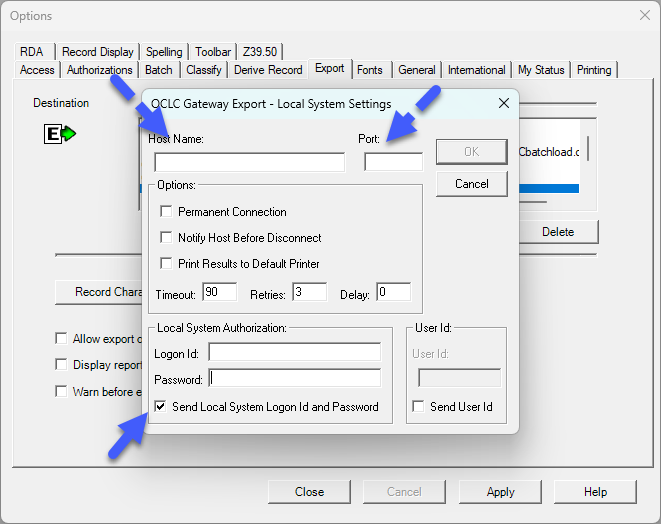Click the Record Characteristics button
Viewport: 661px width, 524px height.
click(x=99, y=292)
